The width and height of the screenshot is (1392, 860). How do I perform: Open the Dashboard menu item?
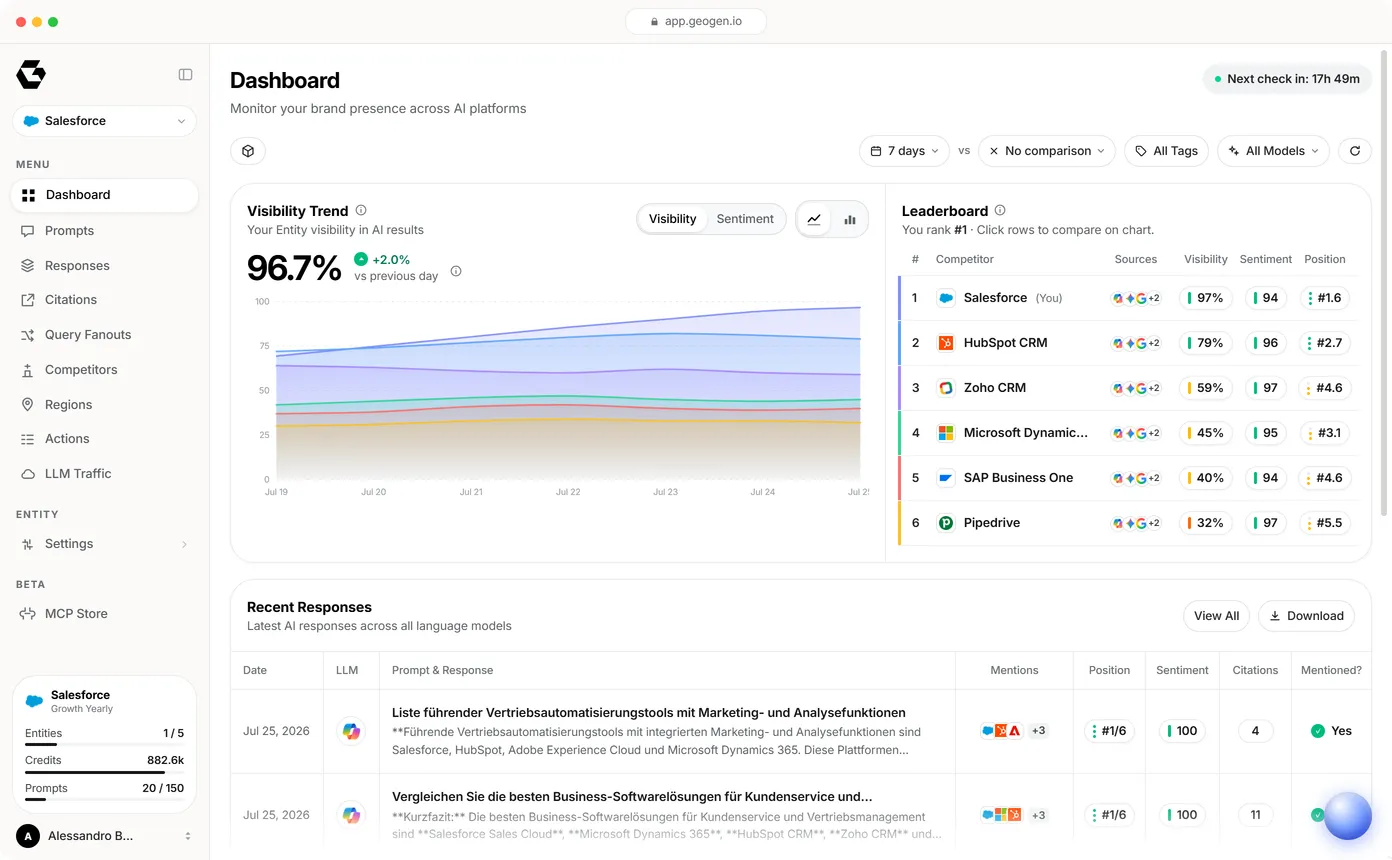[104, 195]
